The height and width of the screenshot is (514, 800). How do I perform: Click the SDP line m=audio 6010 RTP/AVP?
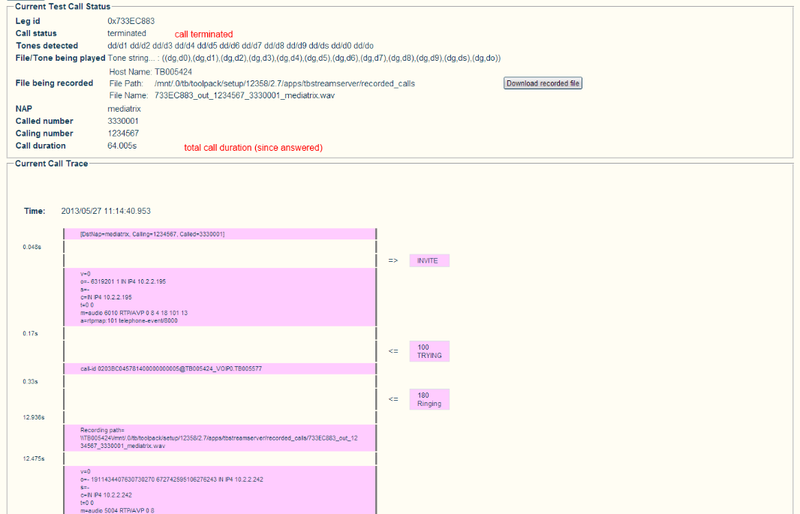(134, 313)
